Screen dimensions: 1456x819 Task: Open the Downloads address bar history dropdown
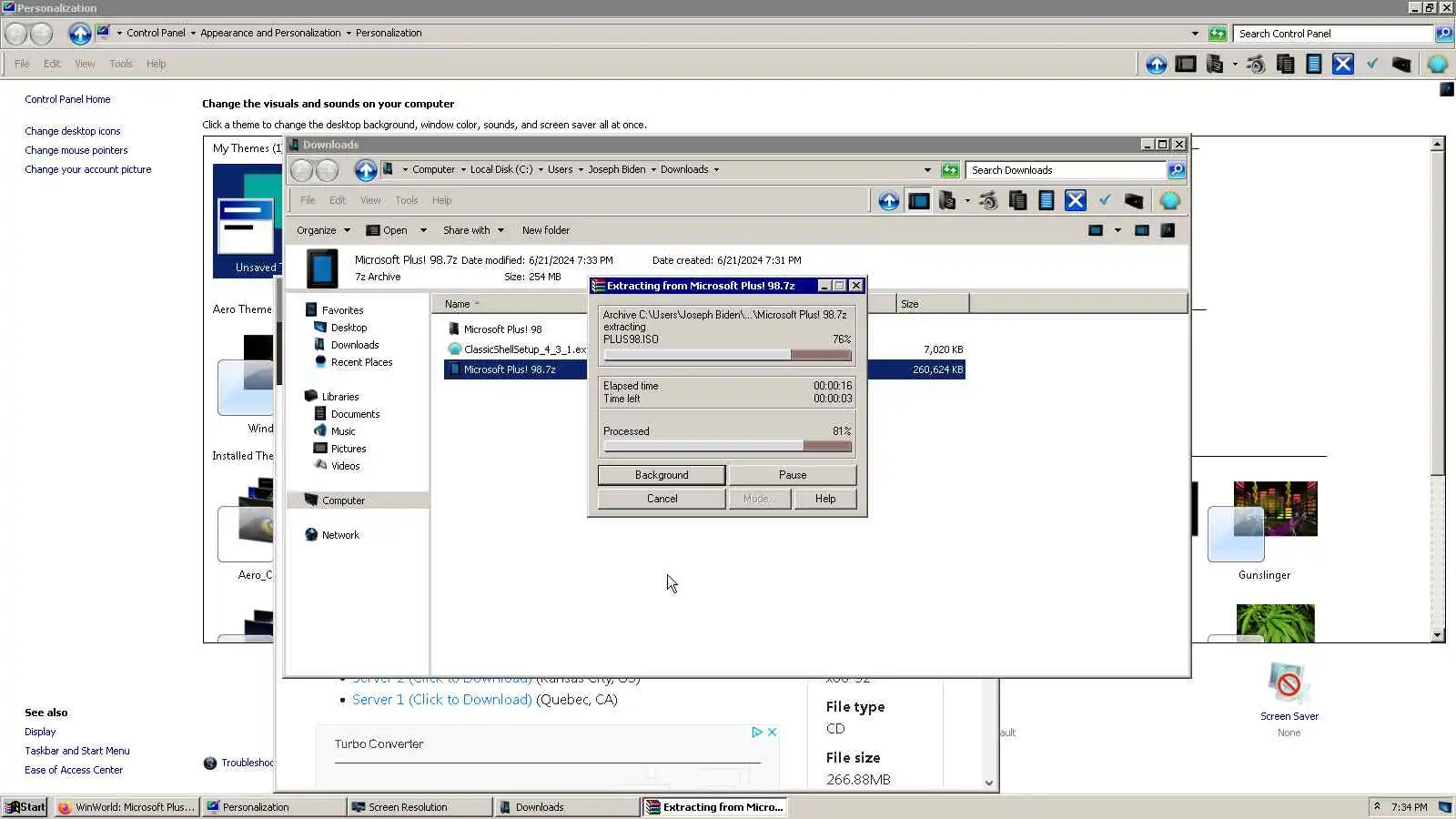click(x=927, y=170)
